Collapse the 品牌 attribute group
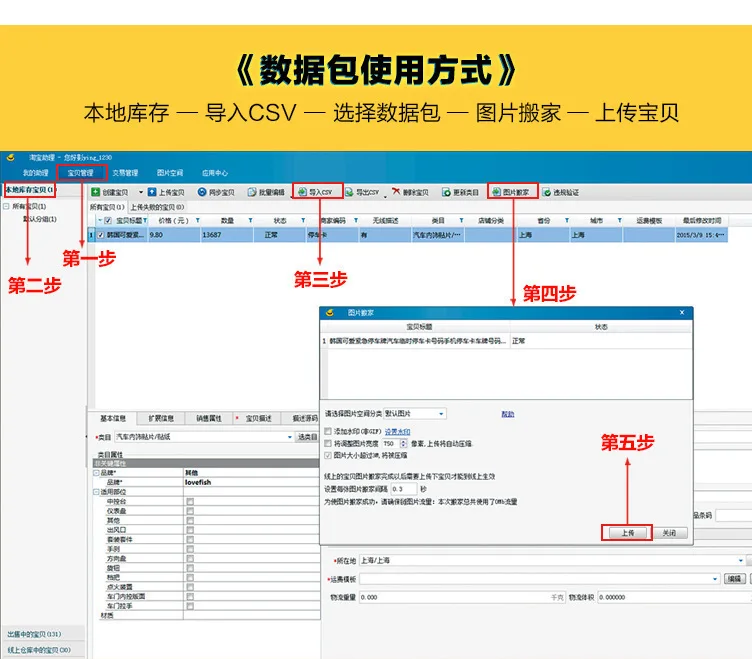Viewport: 752px width, 659px height. [x=96, y=472]
